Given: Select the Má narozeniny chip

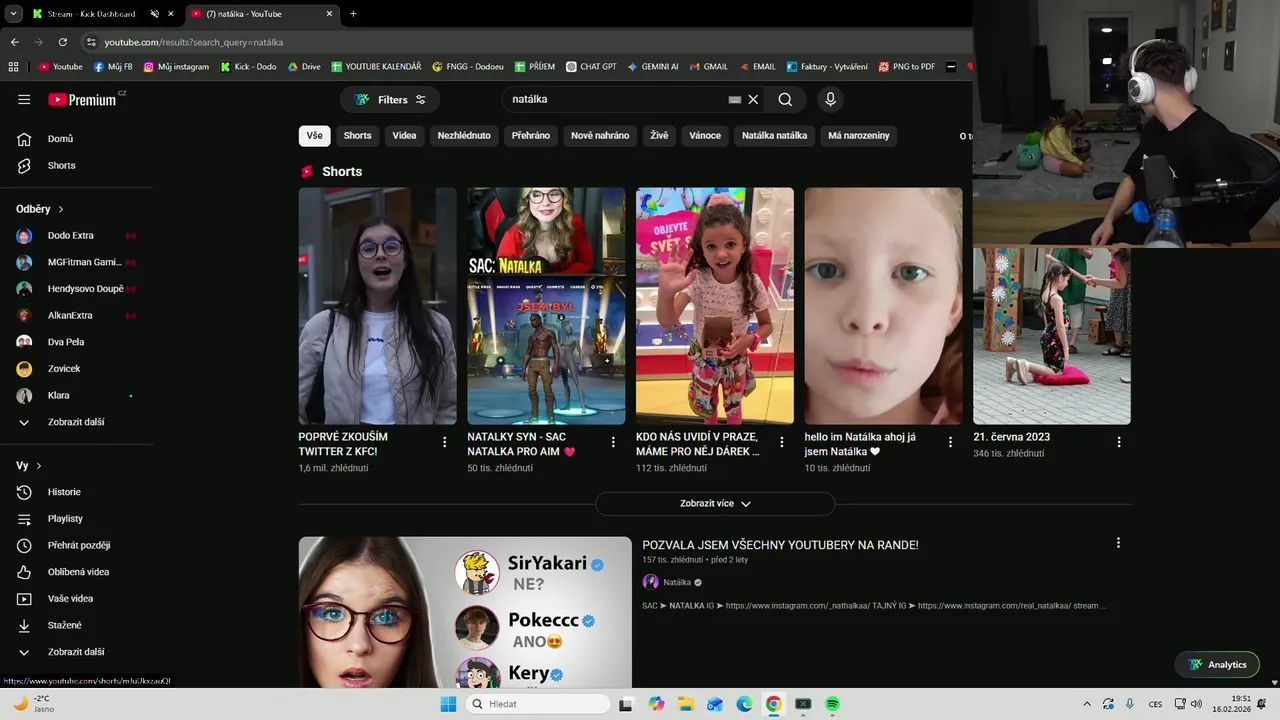Looking at the screenshot, I should coord(859,135).
